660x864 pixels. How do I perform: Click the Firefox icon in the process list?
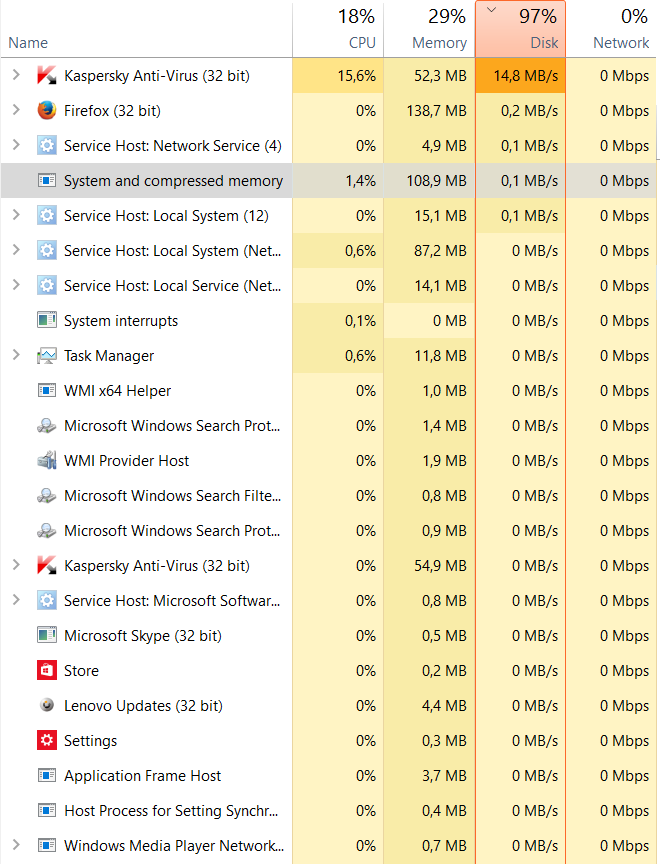point(47,110)
